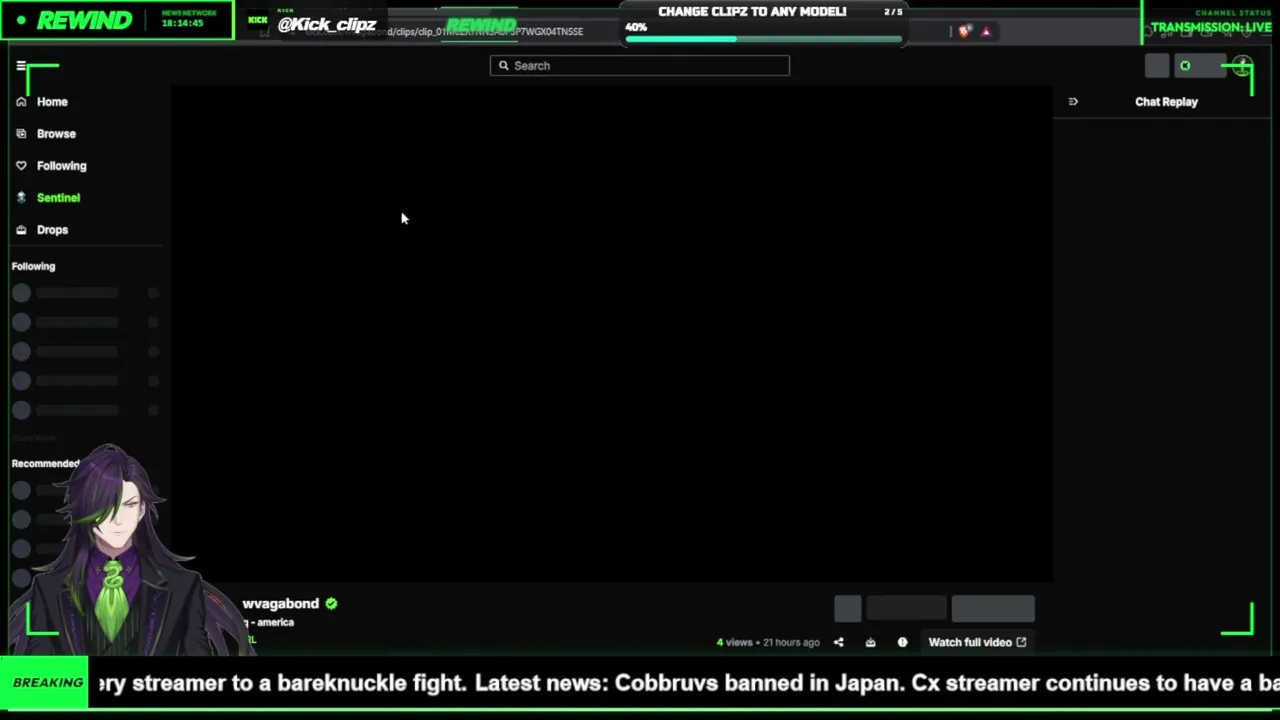Click the @Kick_clipz handle text

coord(327,24)
